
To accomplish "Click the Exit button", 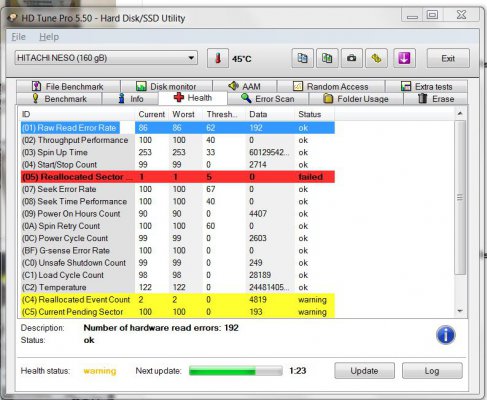I will click(x=448, y=58).
